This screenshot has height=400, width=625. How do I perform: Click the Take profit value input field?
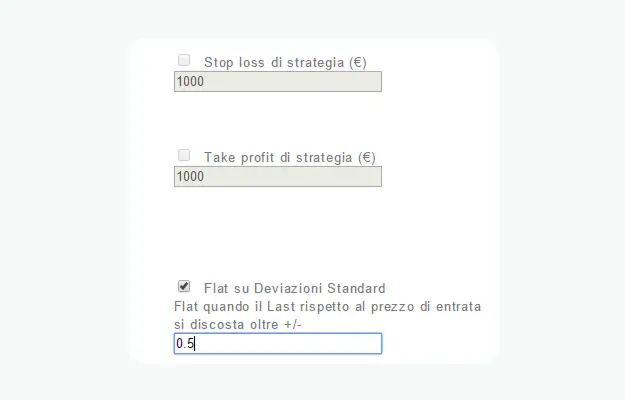[x=277, y=176]
